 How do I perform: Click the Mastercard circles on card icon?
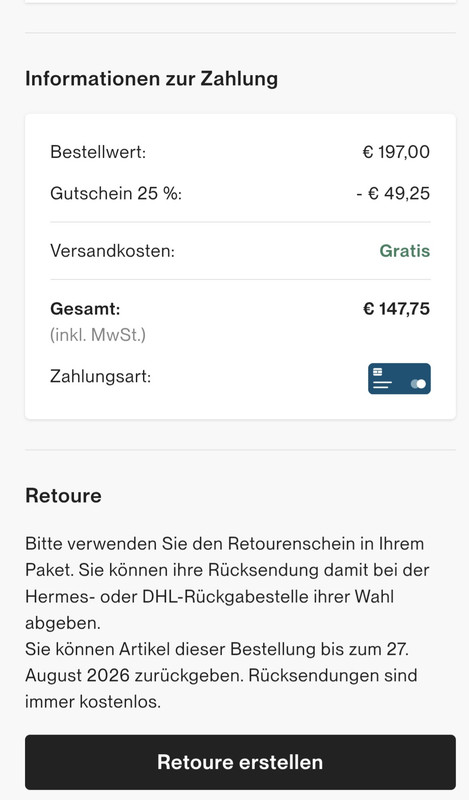pos(418,384)
